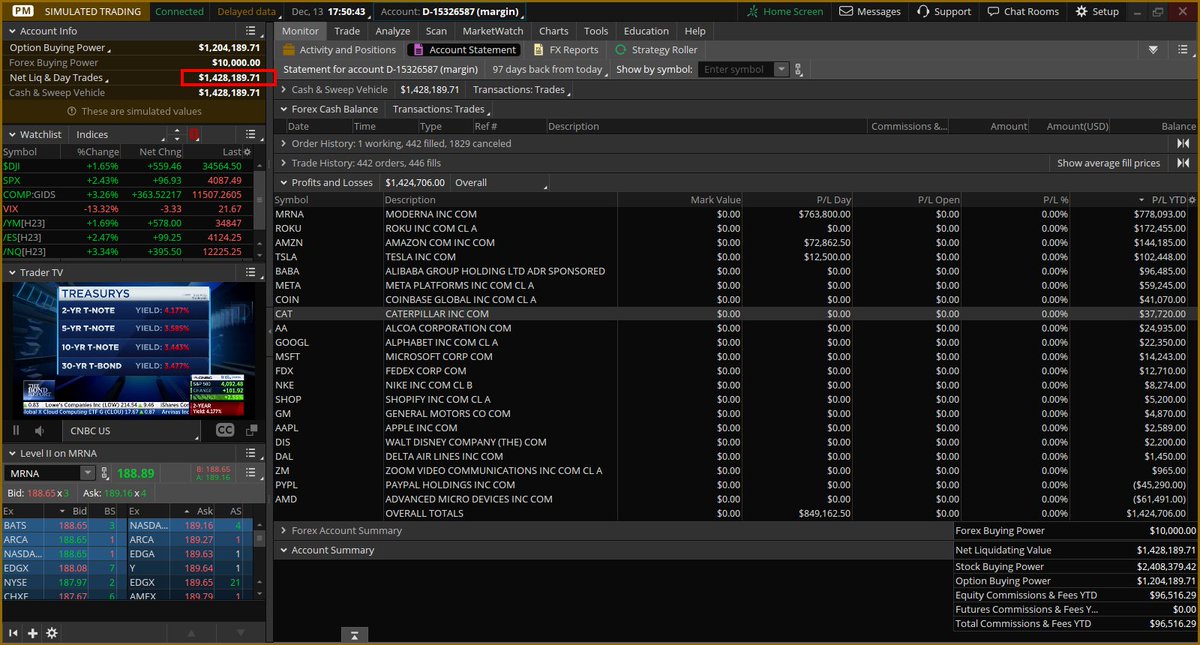Mute Trader TV speaker
The image size is (1200, 645).
[40, 430]
